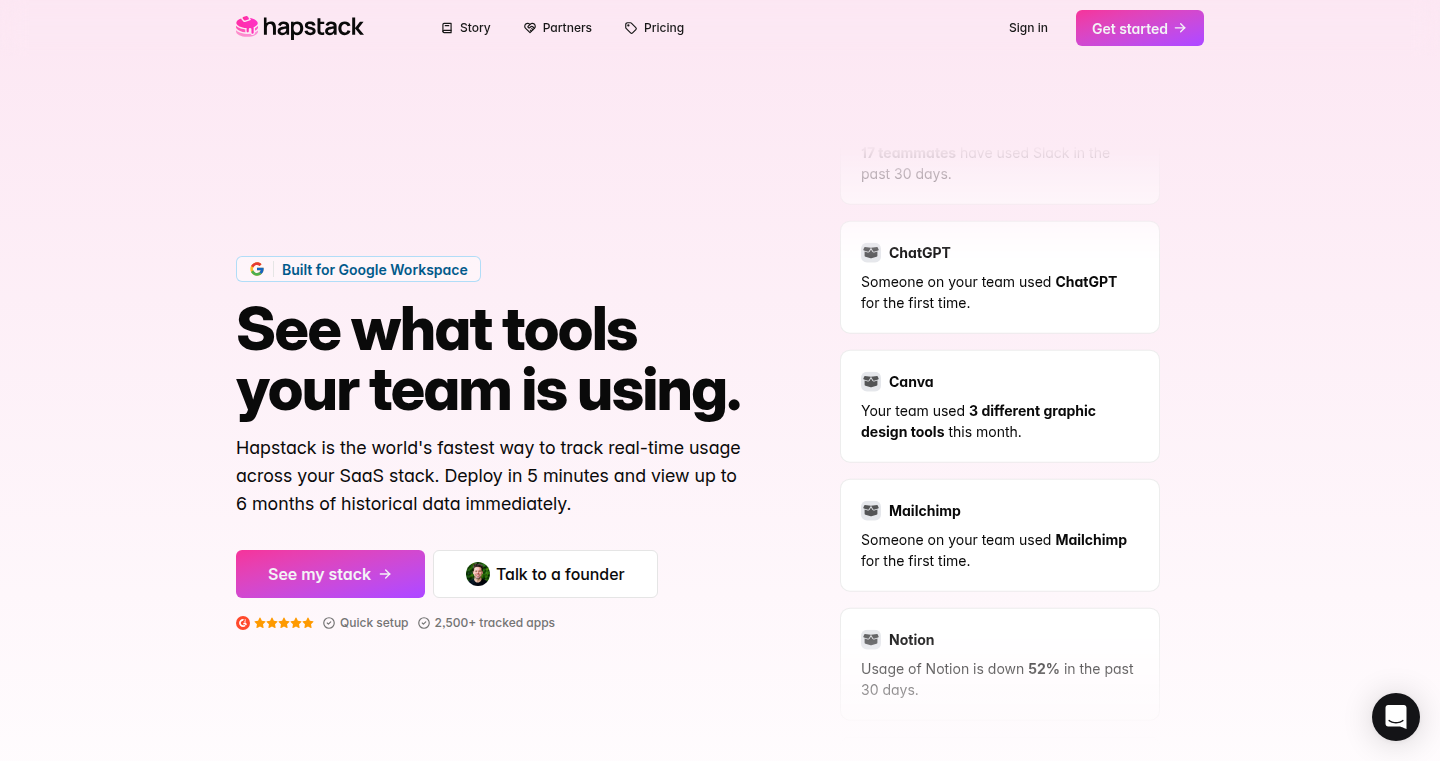Image resolution: width=1440 pixels, height=761 pixels.
Task: Open the Partners menu item
Action: (558, 28)
